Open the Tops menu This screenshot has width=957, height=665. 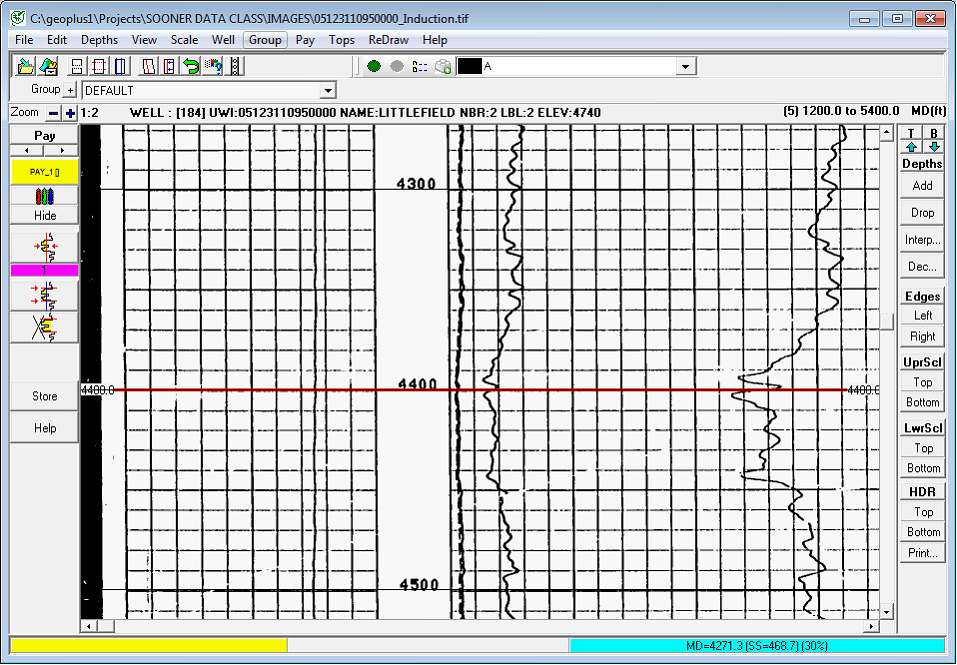pos(341,40)
